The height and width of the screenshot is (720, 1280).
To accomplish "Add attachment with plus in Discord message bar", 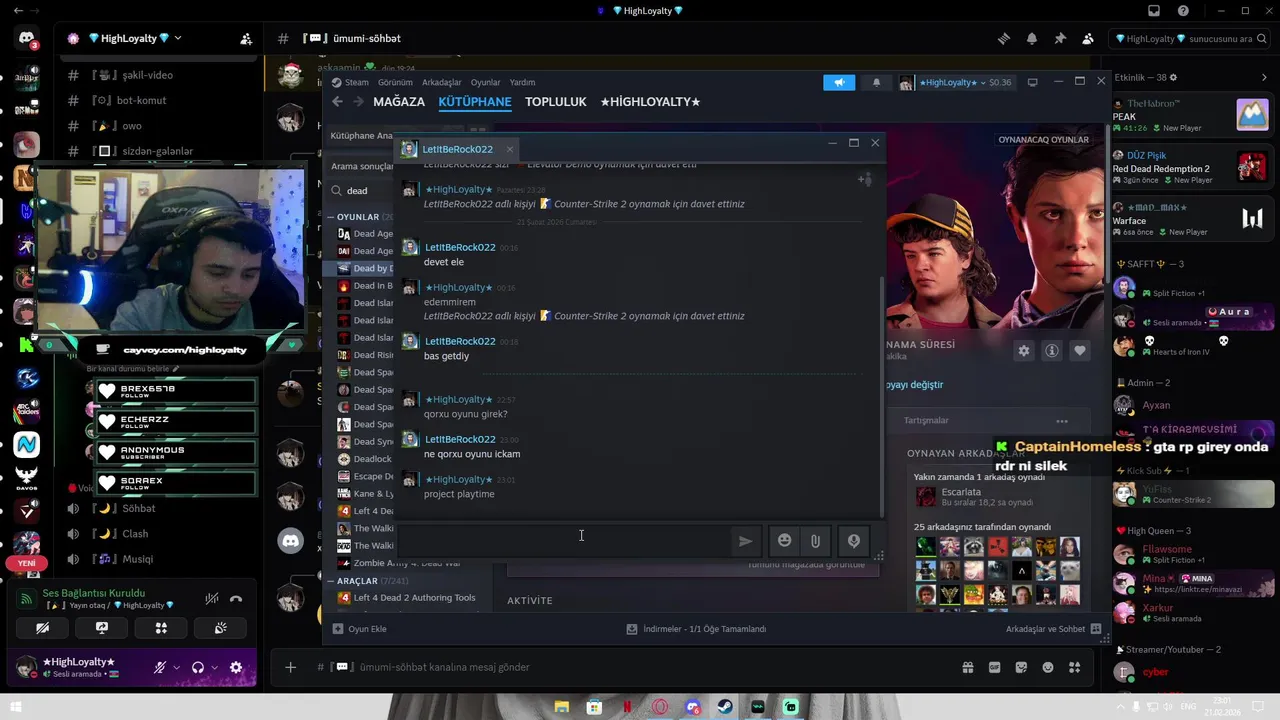I will point(290,667).
